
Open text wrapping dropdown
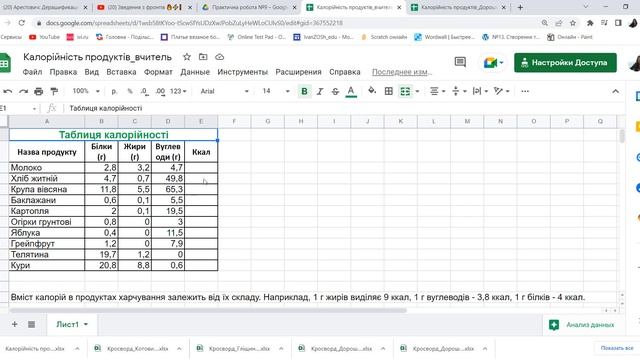click(x=480, y=91)
